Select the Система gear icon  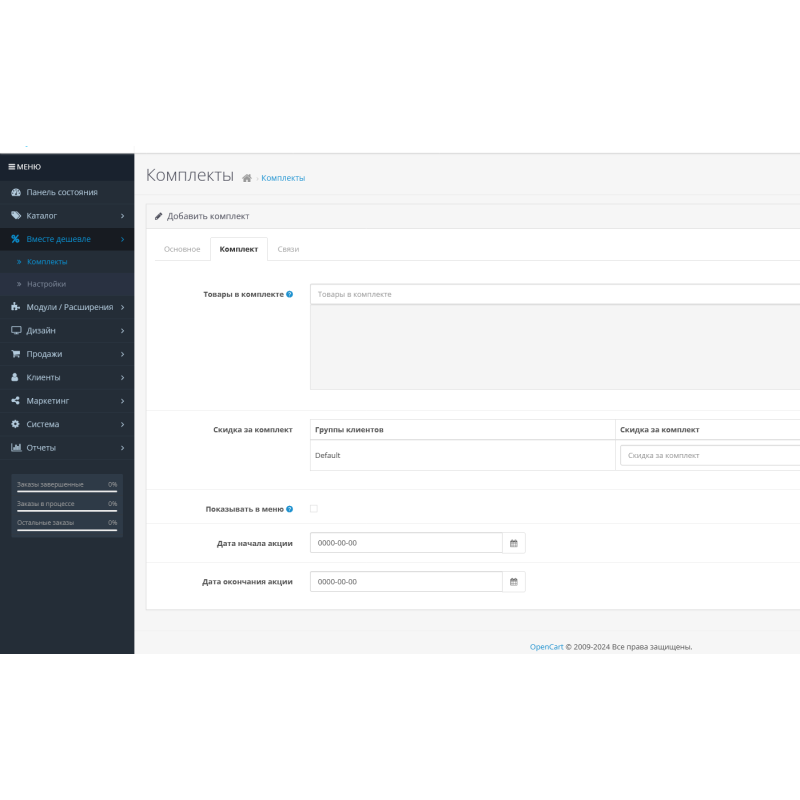tap(14, 424)
